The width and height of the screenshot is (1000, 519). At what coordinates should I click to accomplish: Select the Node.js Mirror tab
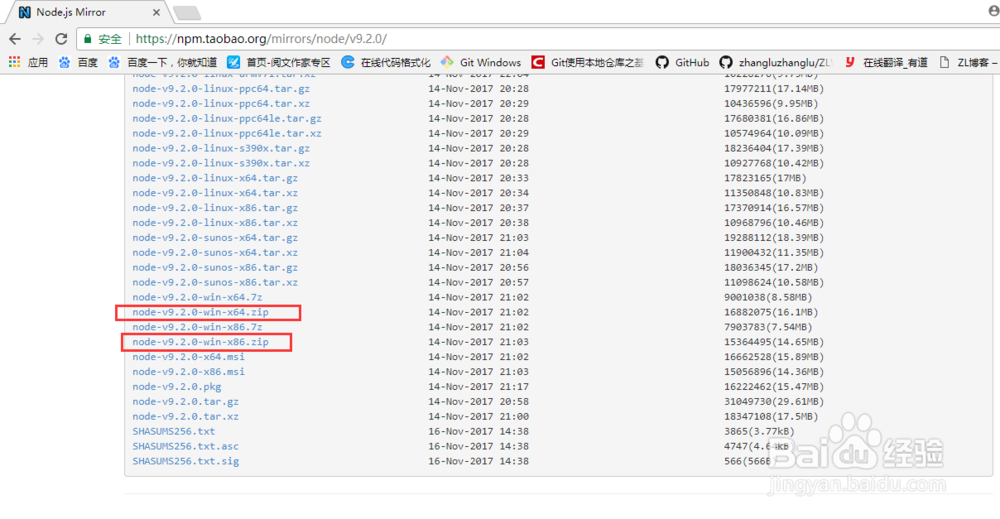(x=89, y=12)
